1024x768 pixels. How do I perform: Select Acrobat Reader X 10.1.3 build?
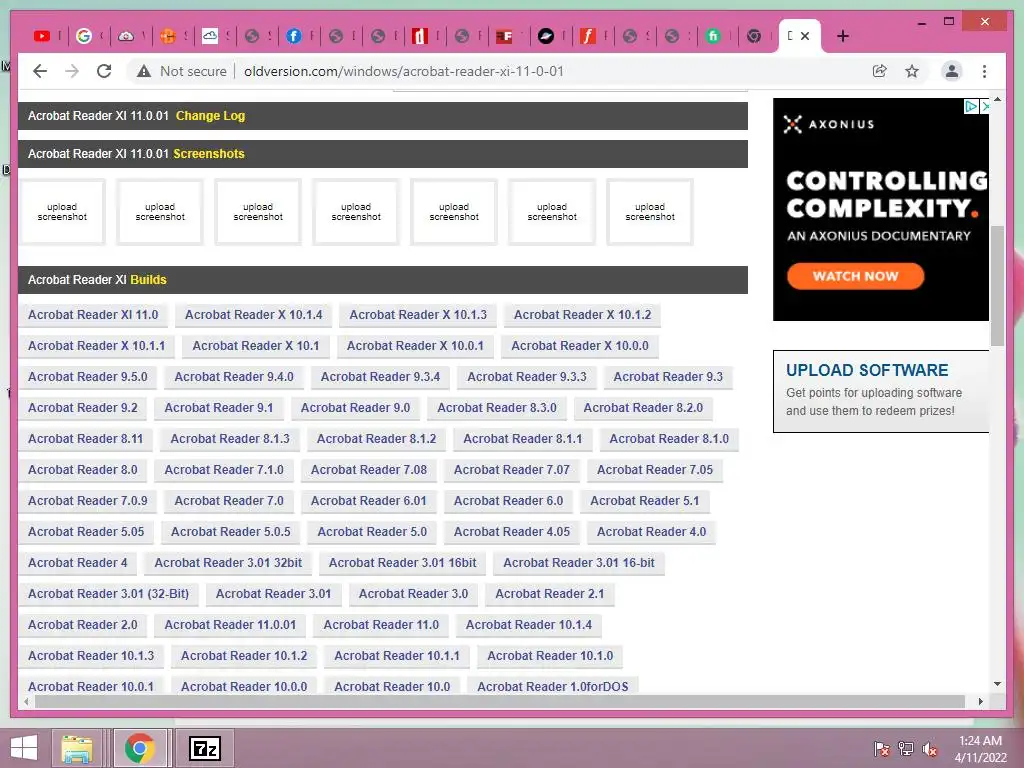[x=418, y=315]
